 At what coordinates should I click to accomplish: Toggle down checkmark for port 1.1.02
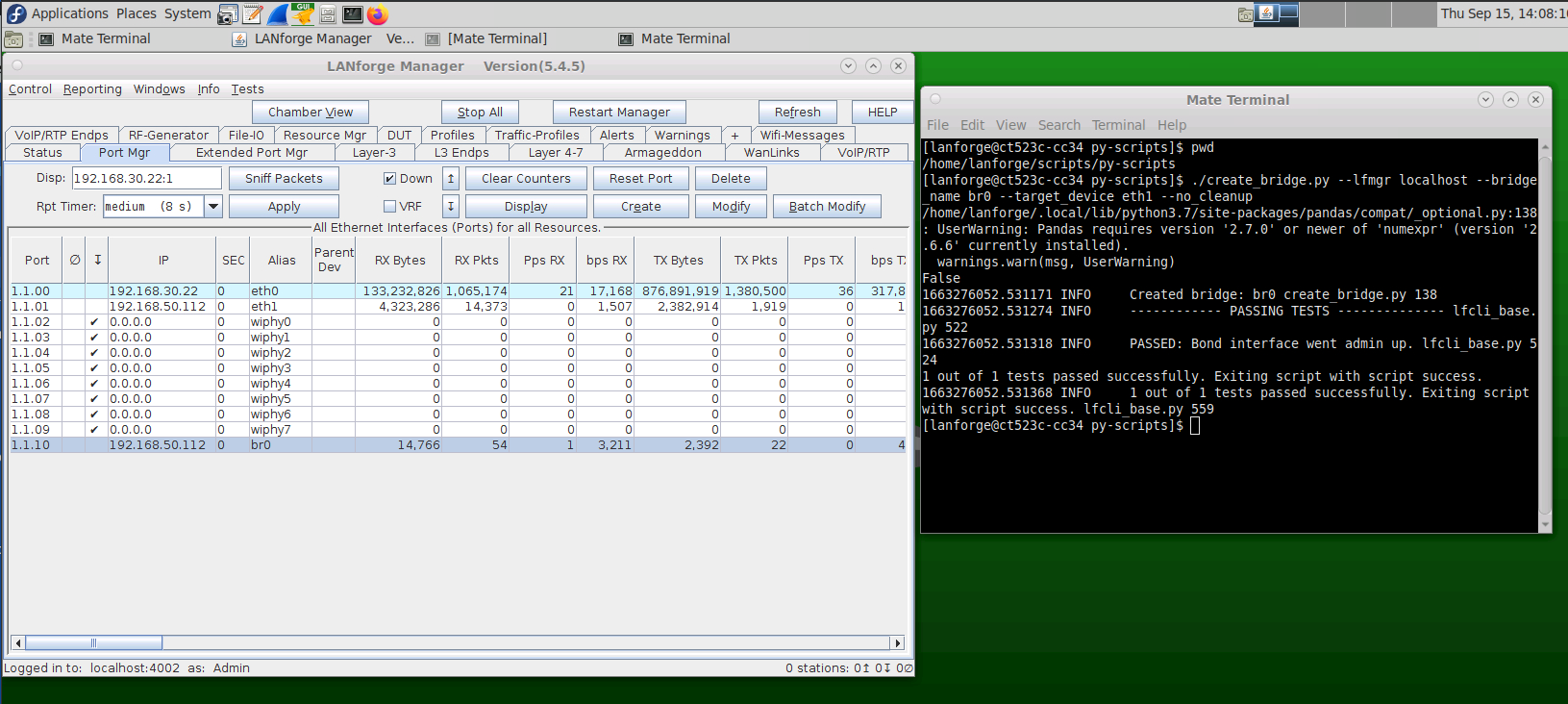coord(94,322)
